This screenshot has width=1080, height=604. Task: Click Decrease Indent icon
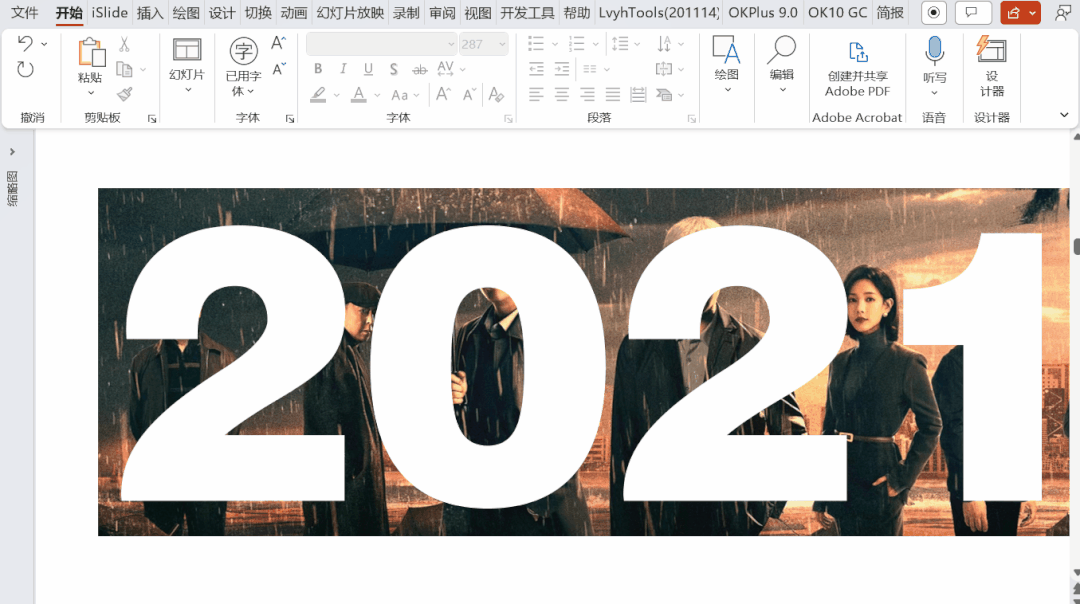click(536, 69)
